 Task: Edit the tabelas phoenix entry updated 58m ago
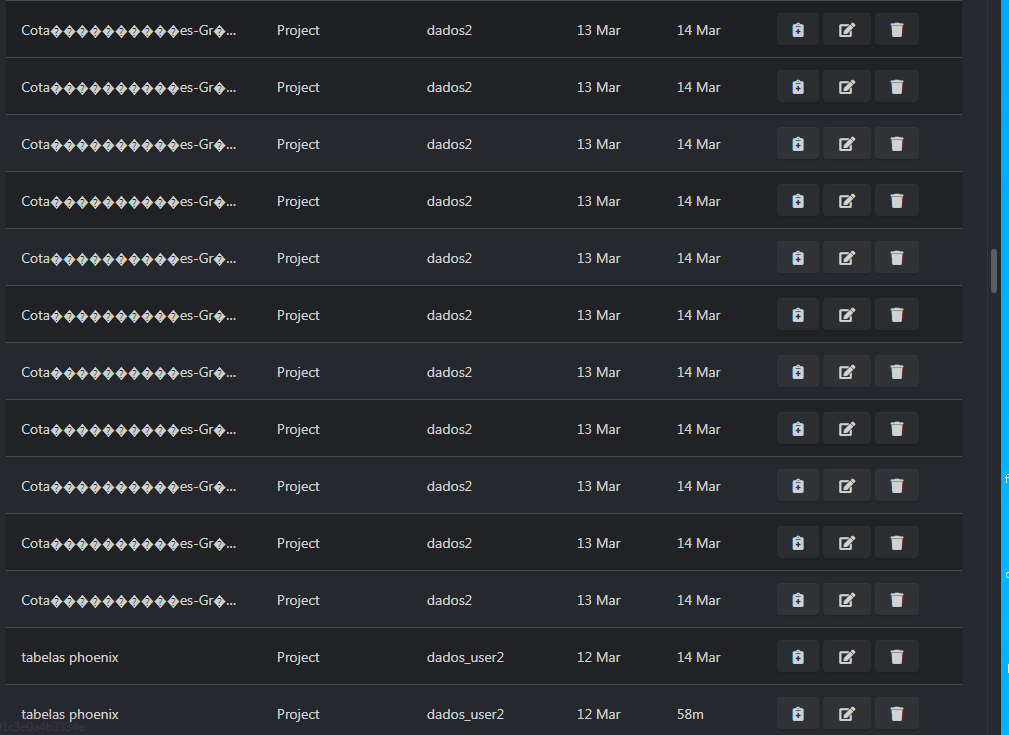pyautogui.click(x=846, y=714)
